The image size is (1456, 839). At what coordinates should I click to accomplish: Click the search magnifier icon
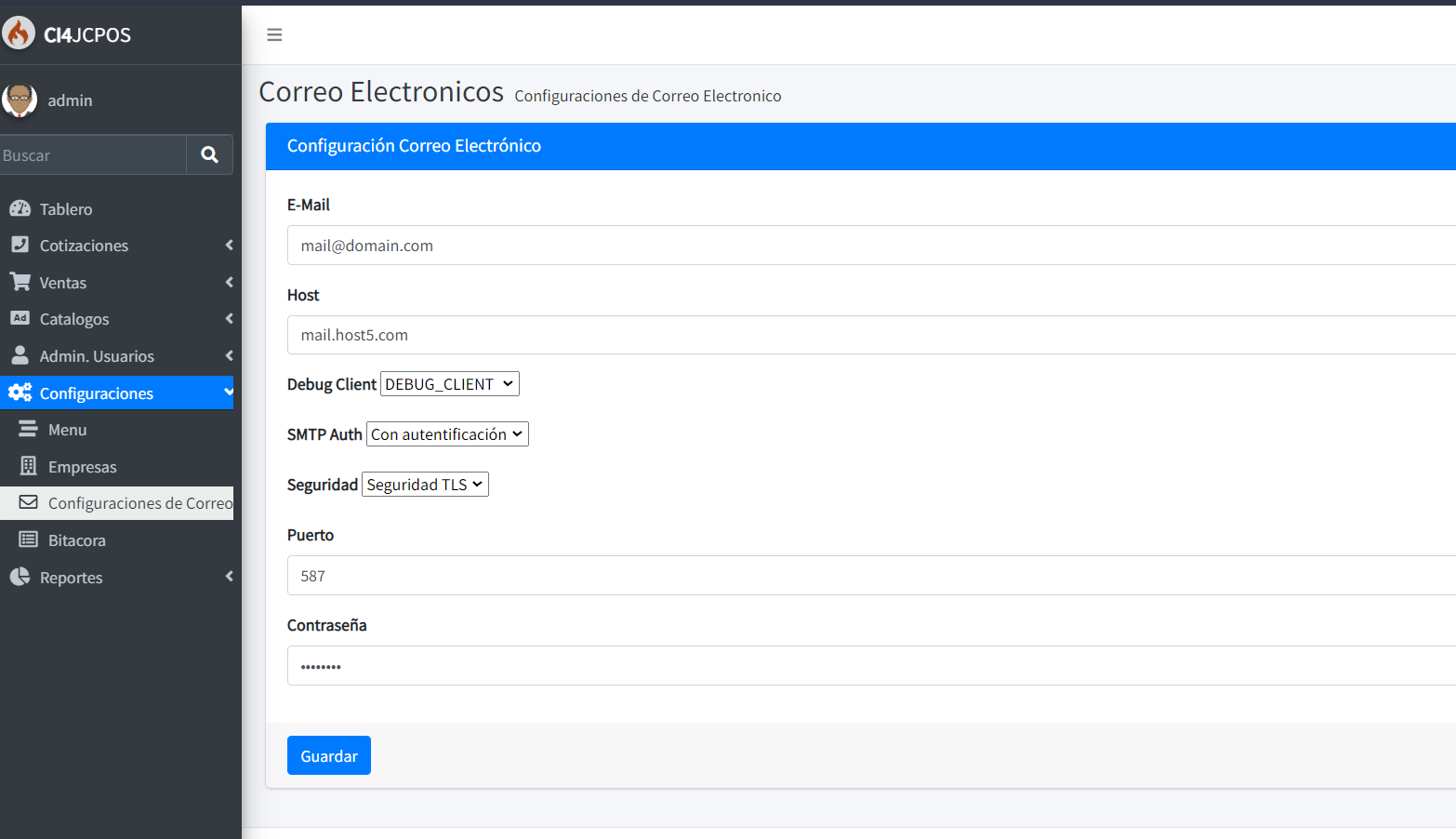210,154
